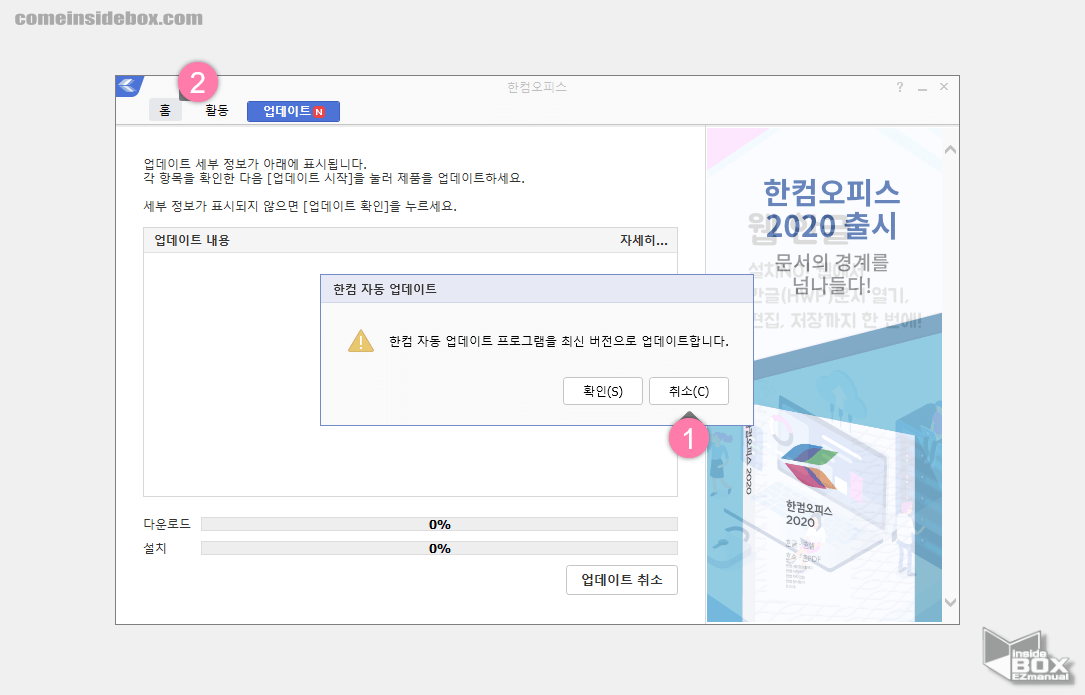Click the scroll down arrow beside banner
This screenshot has width=1085, height=695.
[951, 602]
